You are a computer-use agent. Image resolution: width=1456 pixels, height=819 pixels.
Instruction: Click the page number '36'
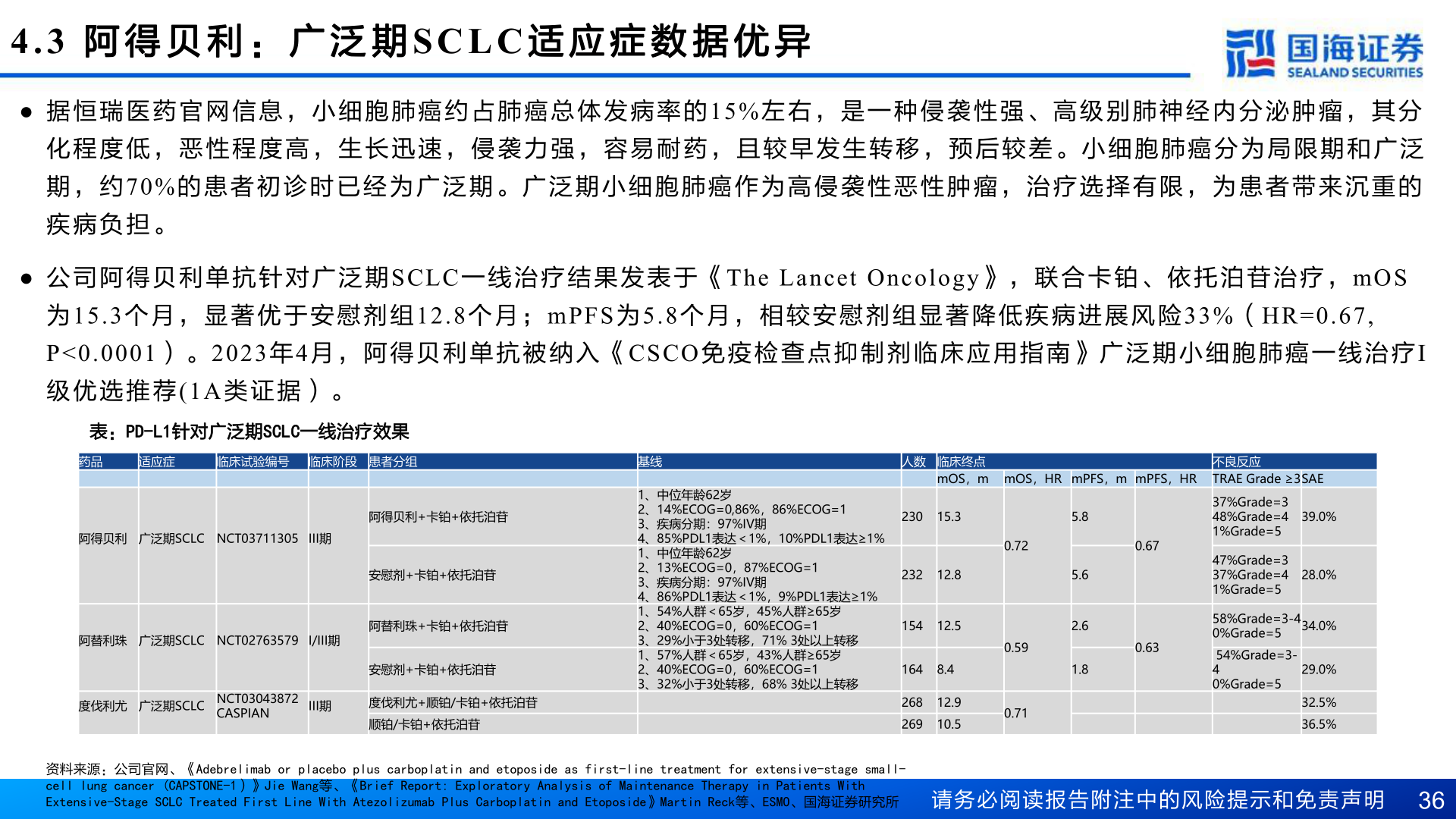click(x=1431, y=801)
